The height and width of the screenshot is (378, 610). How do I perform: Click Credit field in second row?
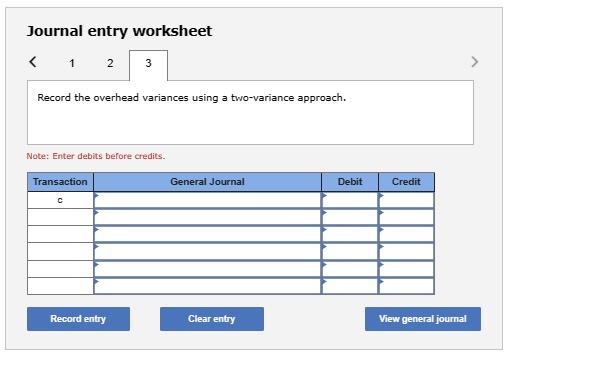point(406,217)
